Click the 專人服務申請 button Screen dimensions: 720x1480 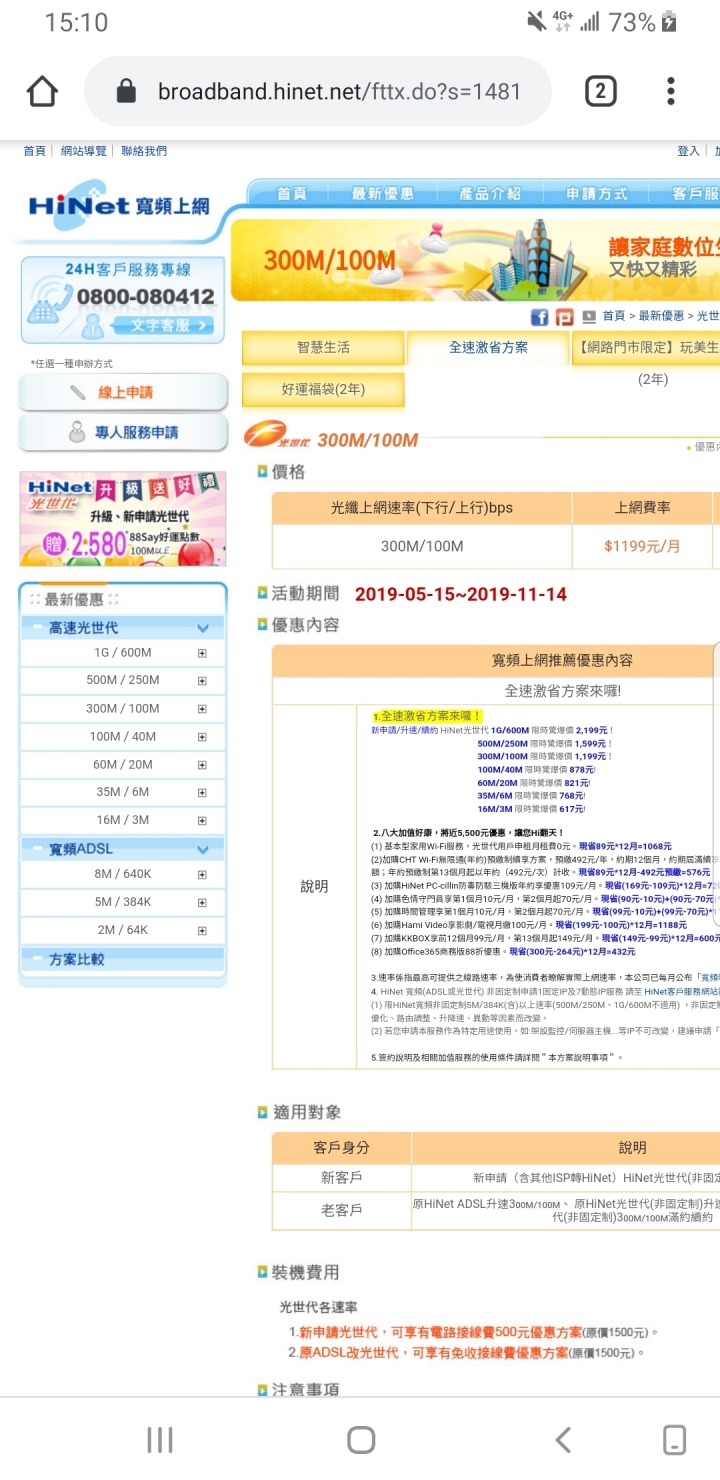point(123,433)
